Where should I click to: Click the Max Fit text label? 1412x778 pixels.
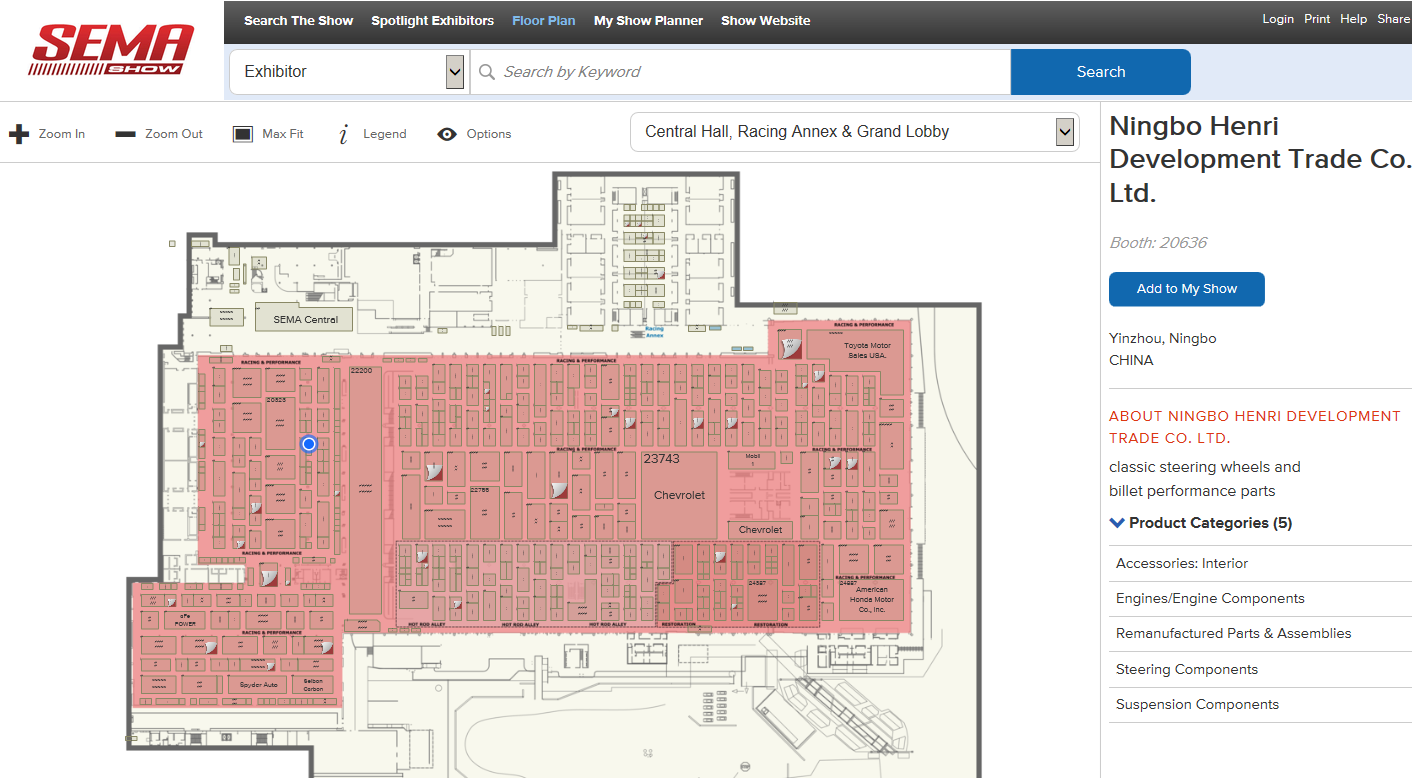(x=283, y=134)
